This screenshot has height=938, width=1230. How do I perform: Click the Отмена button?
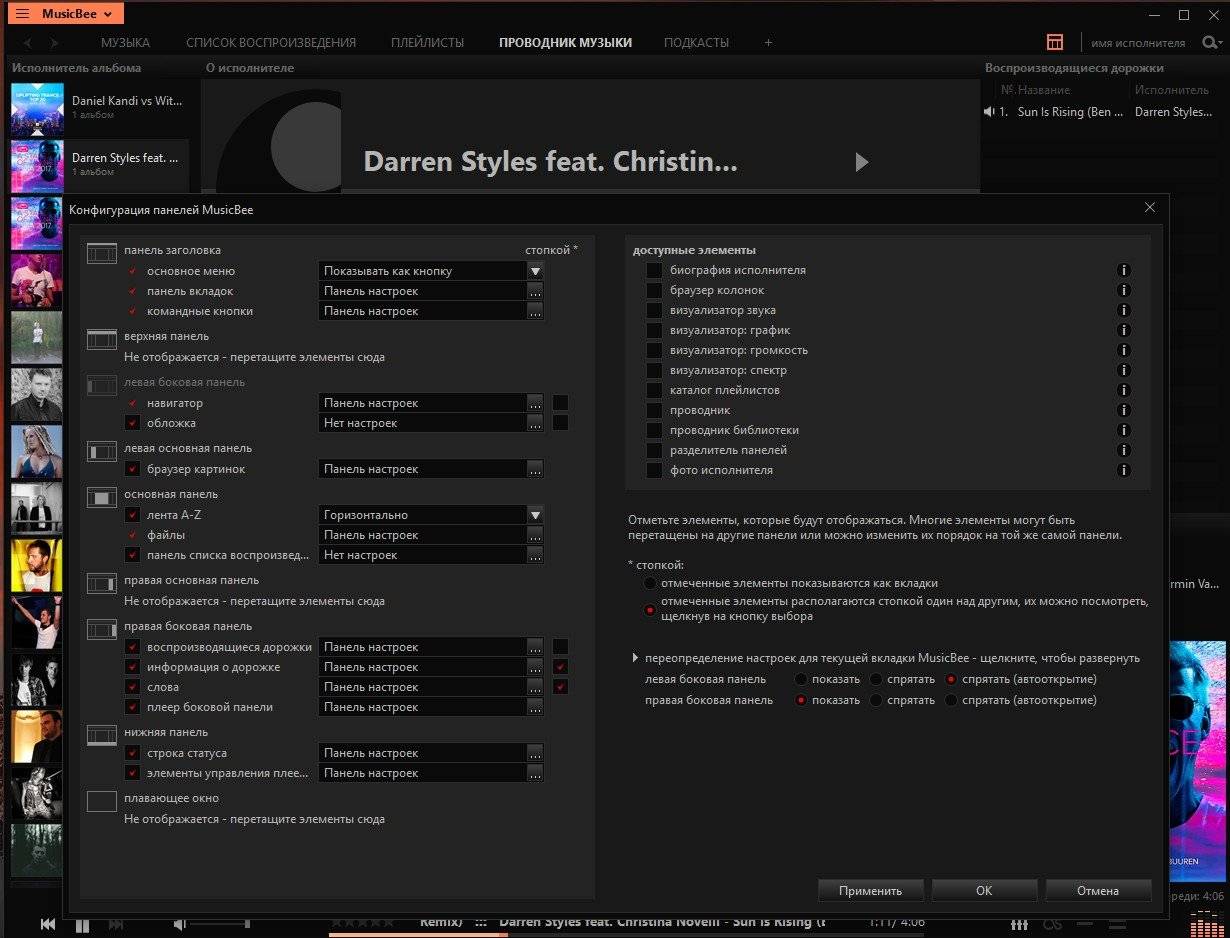pos(1098,890)
